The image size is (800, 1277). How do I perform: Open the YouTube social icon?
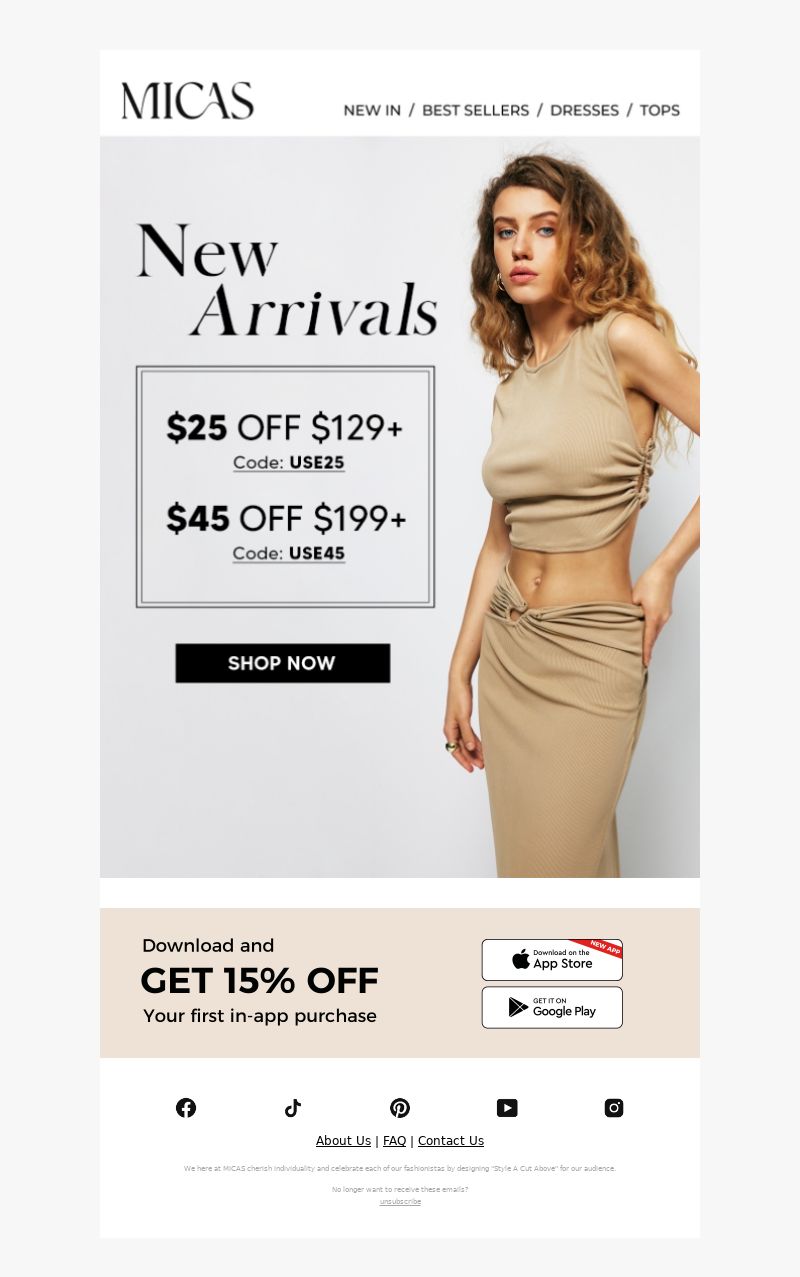tap(507, 1107)
